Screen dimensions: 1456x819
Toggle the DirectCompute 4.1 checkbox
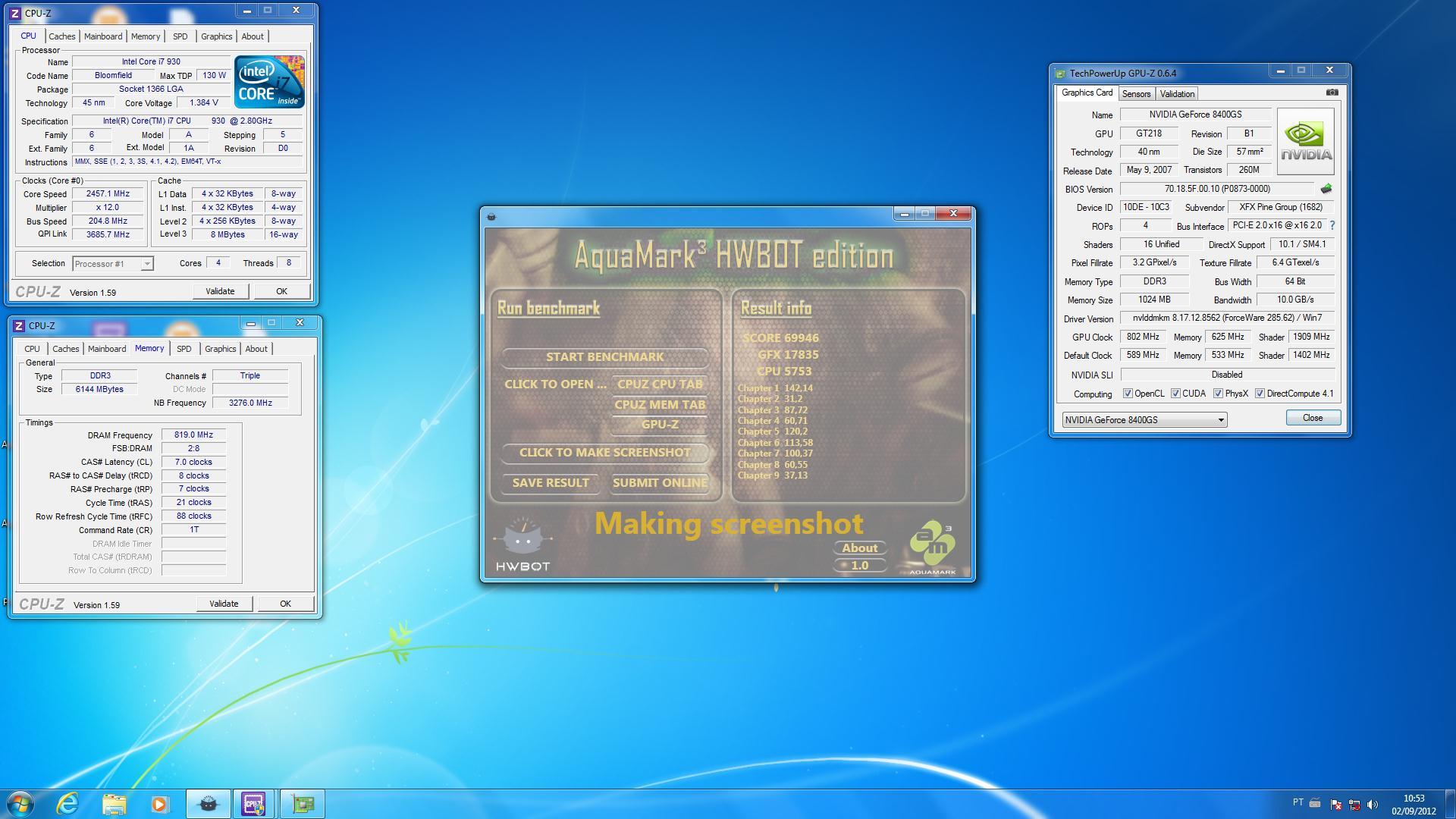point(1260,394)
